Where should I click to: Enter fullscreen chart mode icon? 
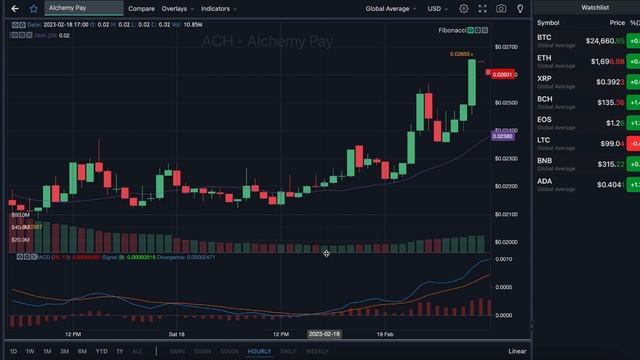(482, 9)
